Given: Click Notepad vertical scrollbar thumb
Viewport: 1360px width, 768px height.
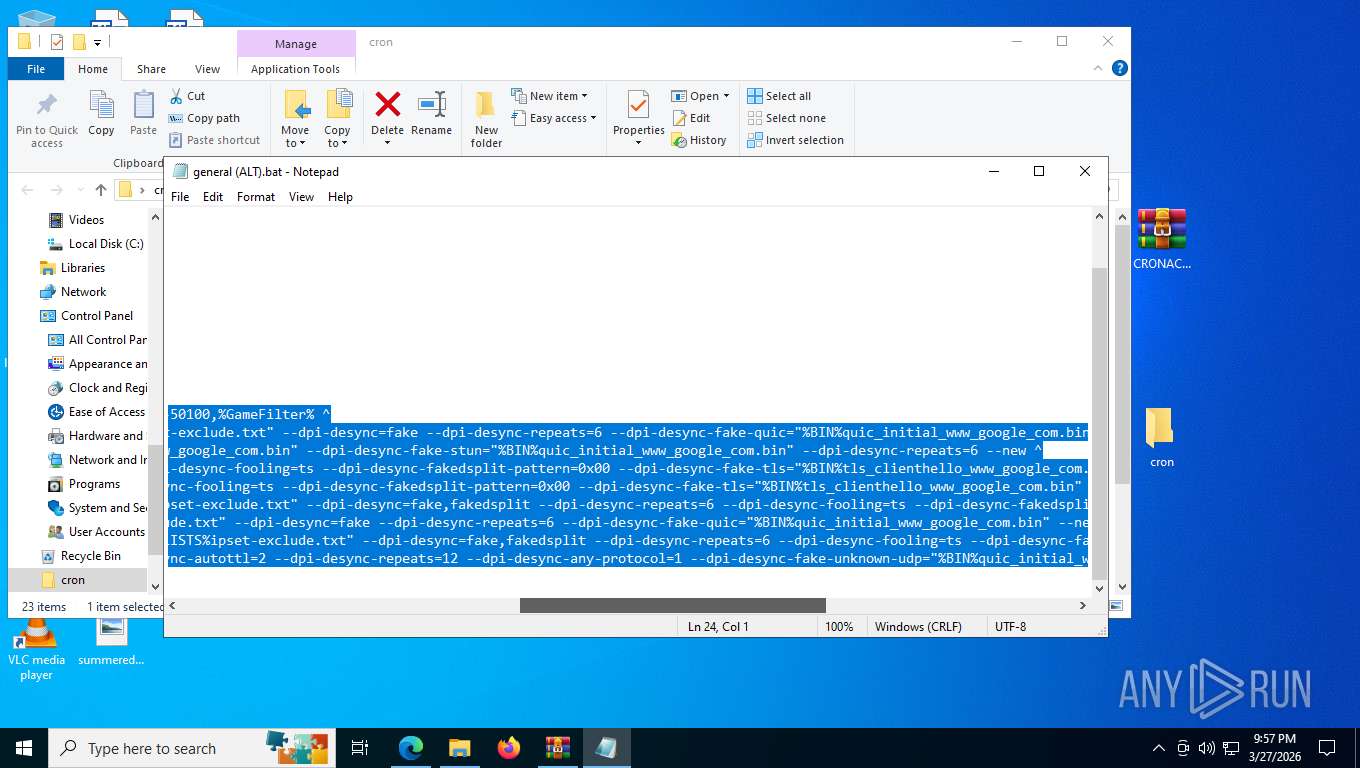Looking at the screenshot, I should (1098, 424).
